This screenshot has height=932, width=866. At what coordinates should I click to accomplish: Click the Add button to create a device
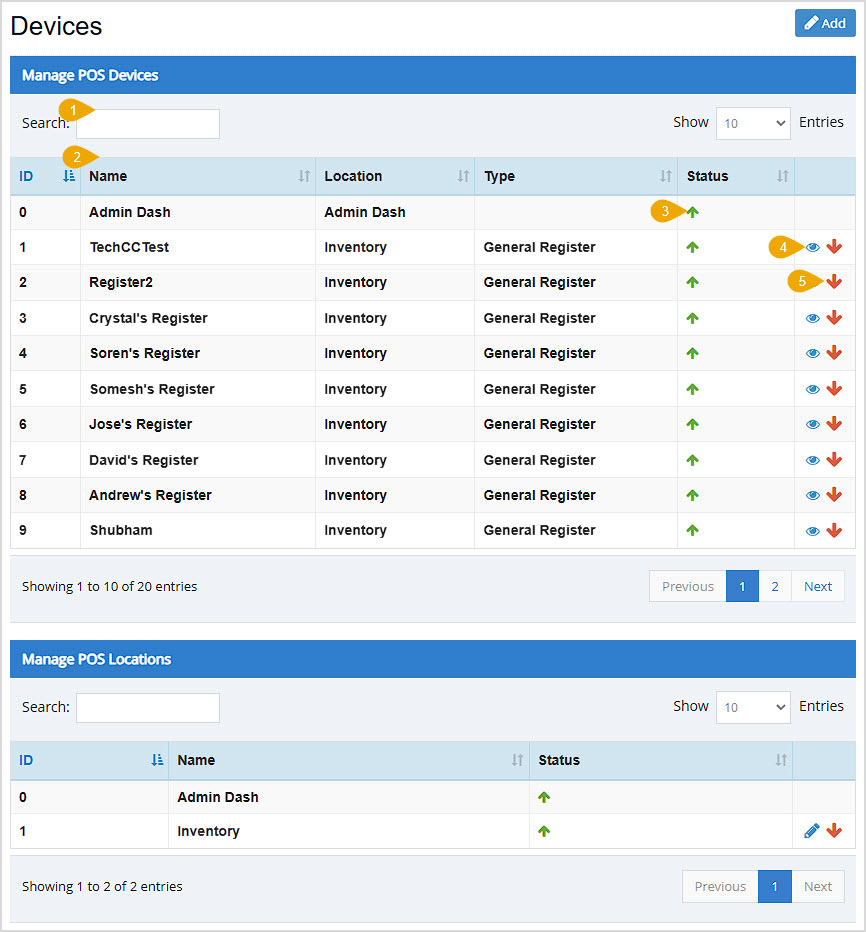pos(825,22)
